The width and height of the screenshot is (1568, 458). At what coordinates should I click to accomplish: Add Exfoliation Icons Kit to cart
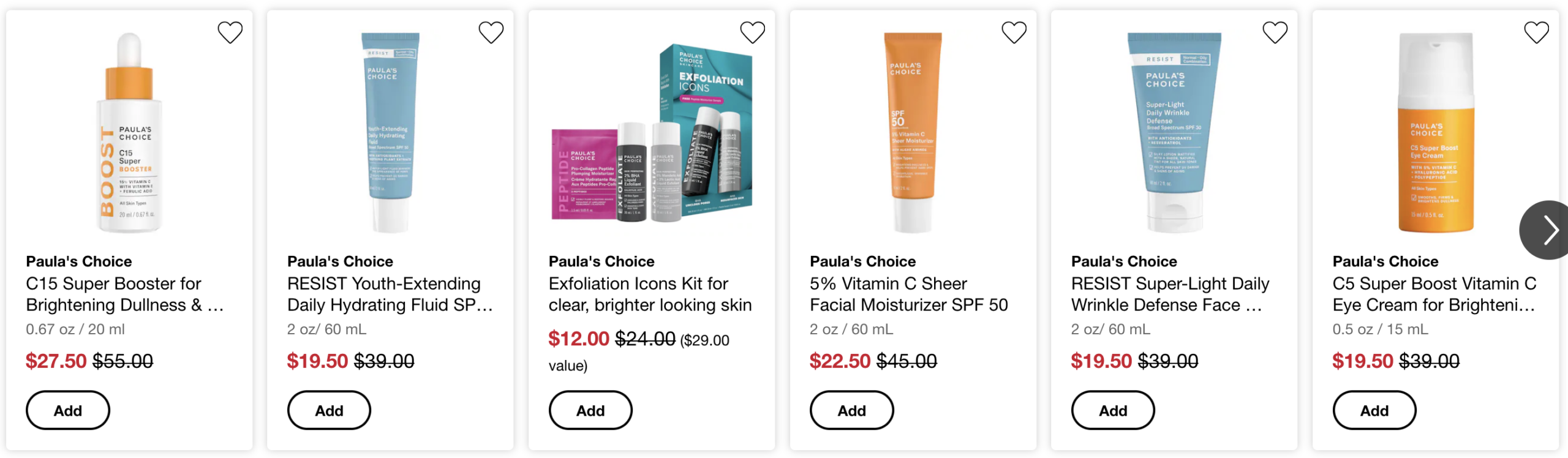click(590, 410)
